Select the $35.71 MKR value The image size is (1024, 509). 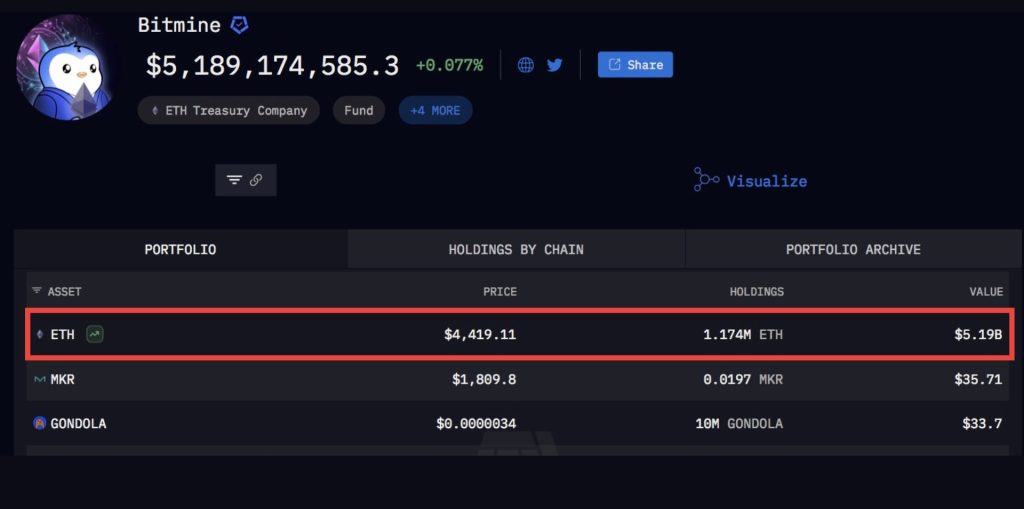coord(978,379)
